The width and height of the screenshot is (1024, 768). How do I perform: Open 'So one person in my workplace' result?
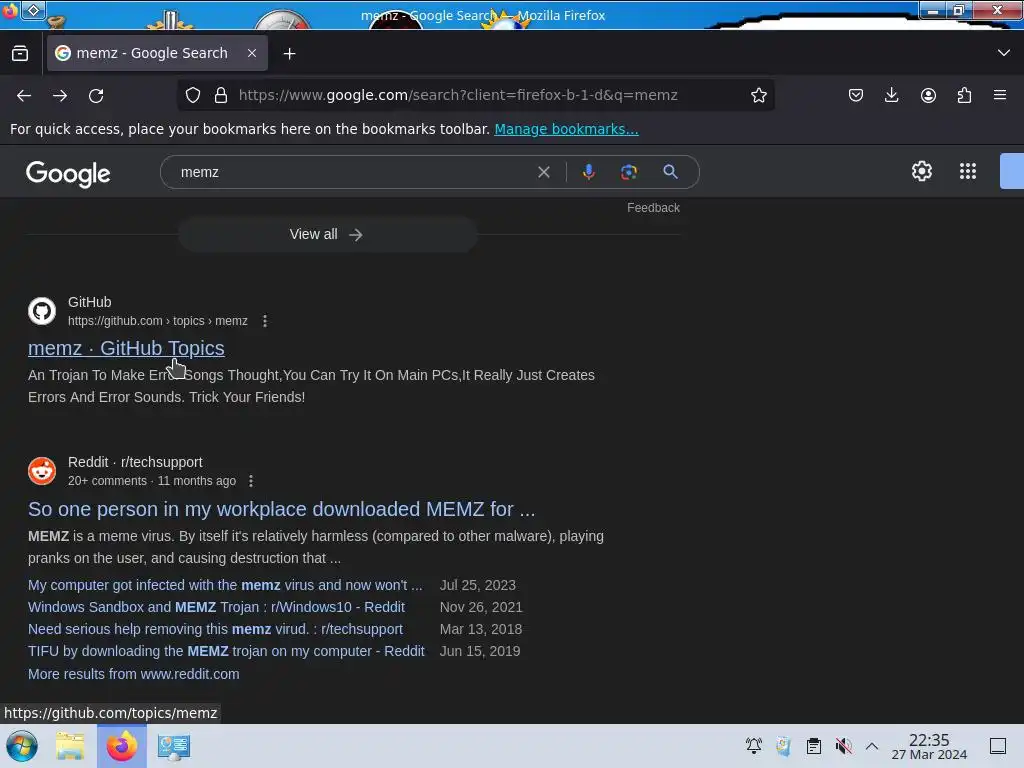281,509
